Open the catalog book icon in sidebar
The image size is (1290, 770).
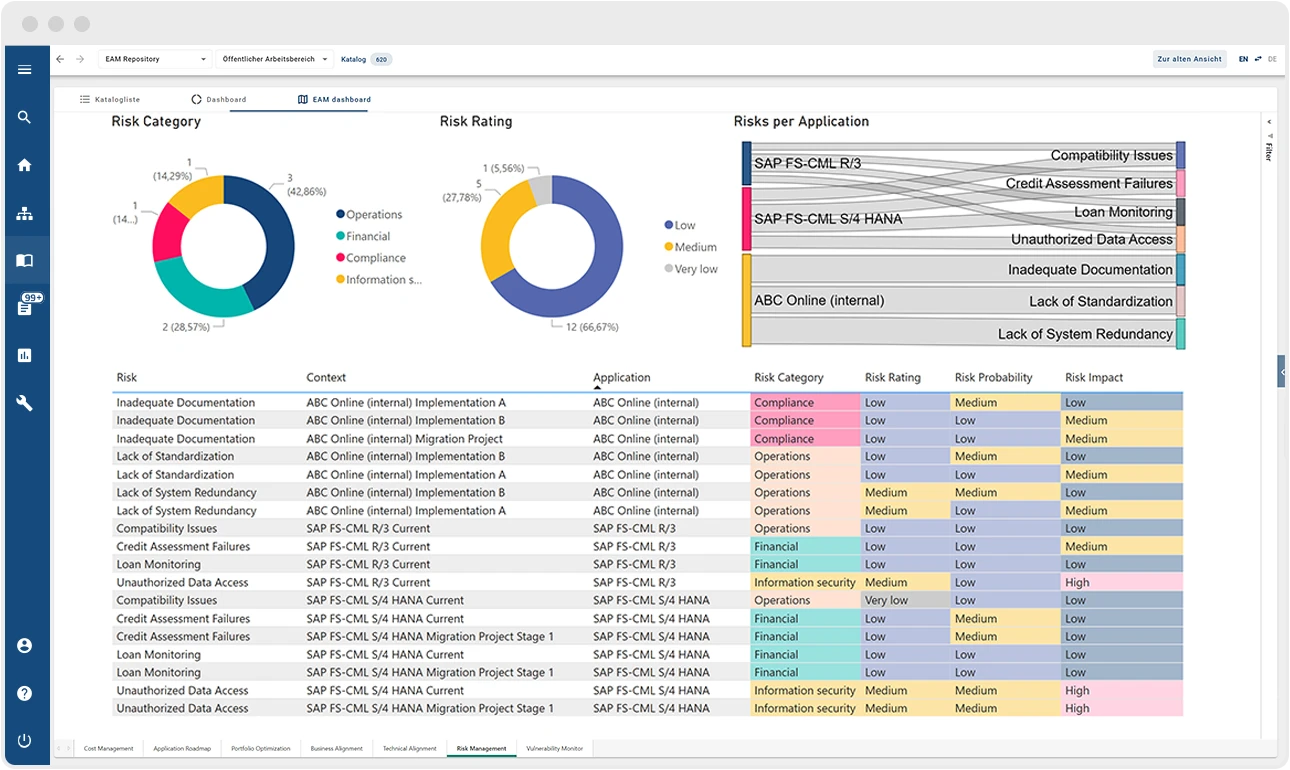pos(25,260)
